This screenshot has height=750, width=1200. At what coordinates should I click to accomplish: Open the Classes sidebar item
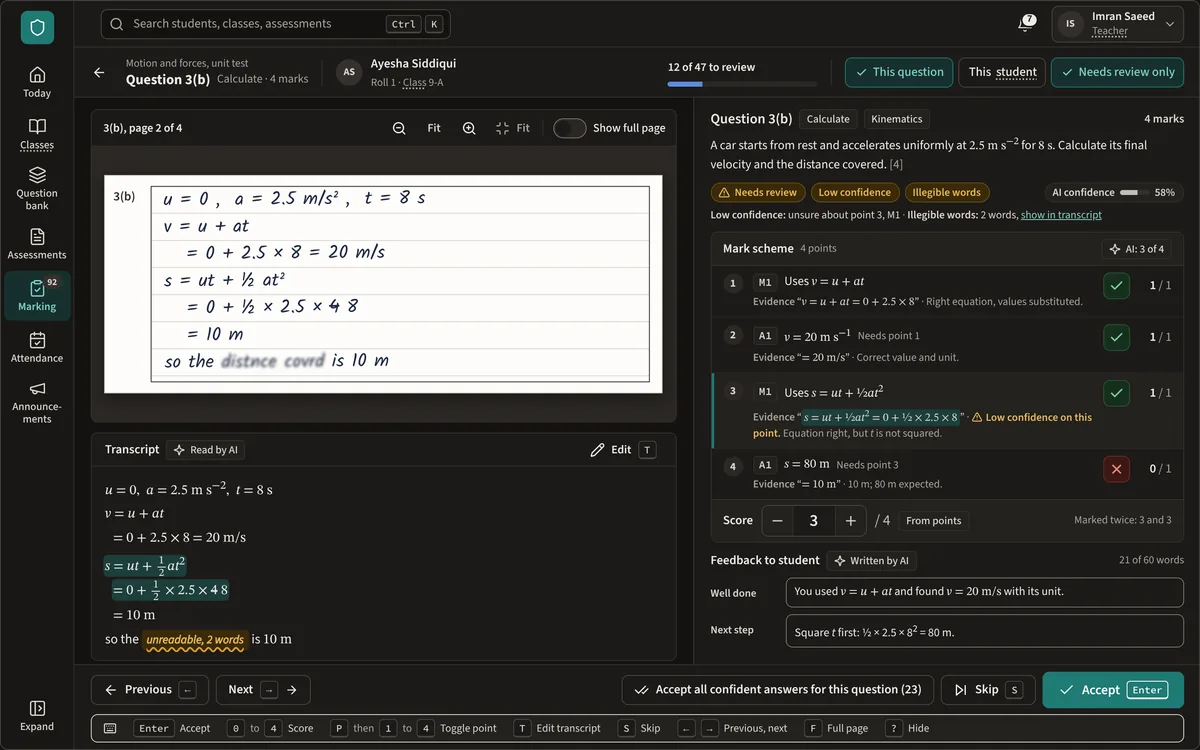point(37,134)
